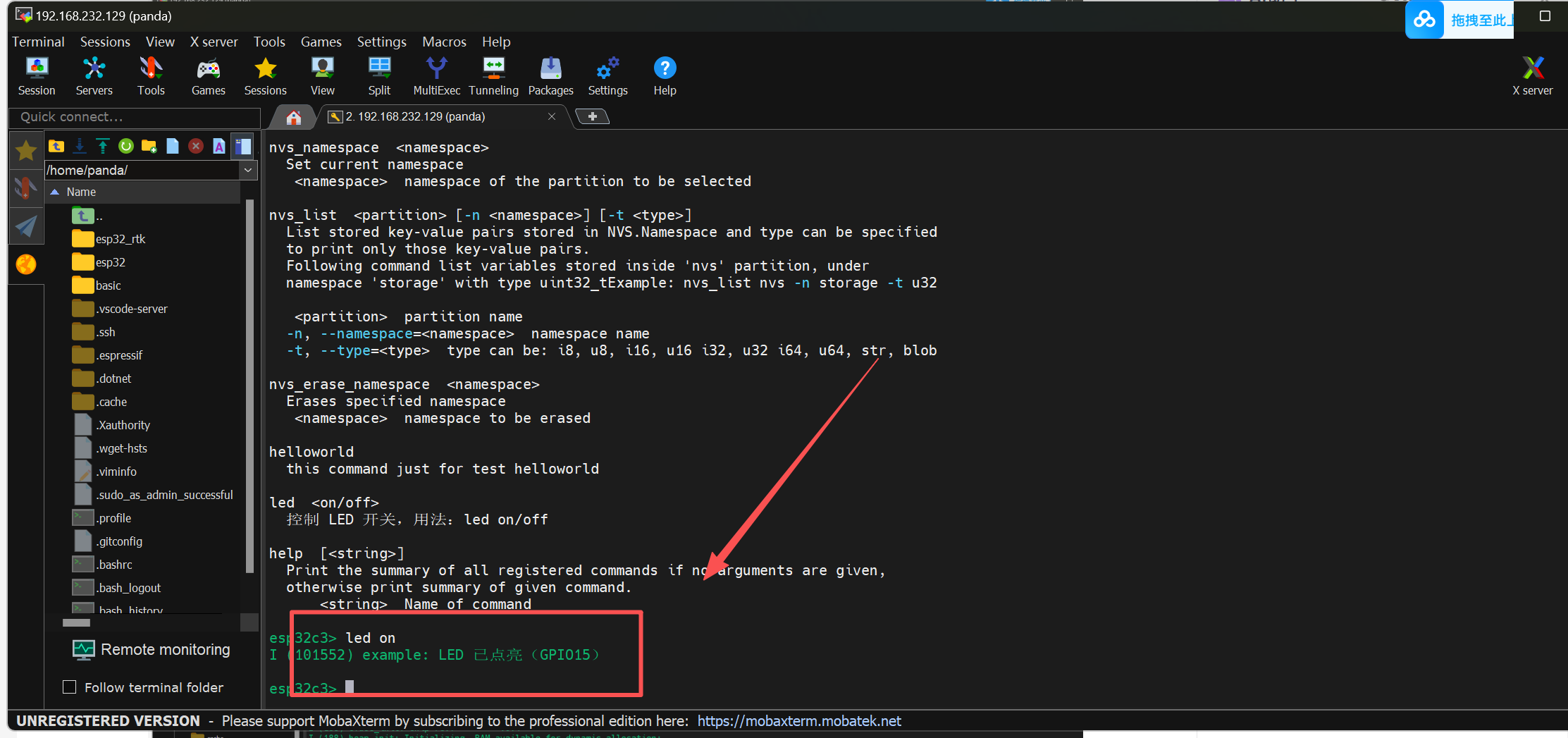Viewport: 1568px width, 738px height.
Task: Click the /home/panda/ path field
Action: pos(142,170)
